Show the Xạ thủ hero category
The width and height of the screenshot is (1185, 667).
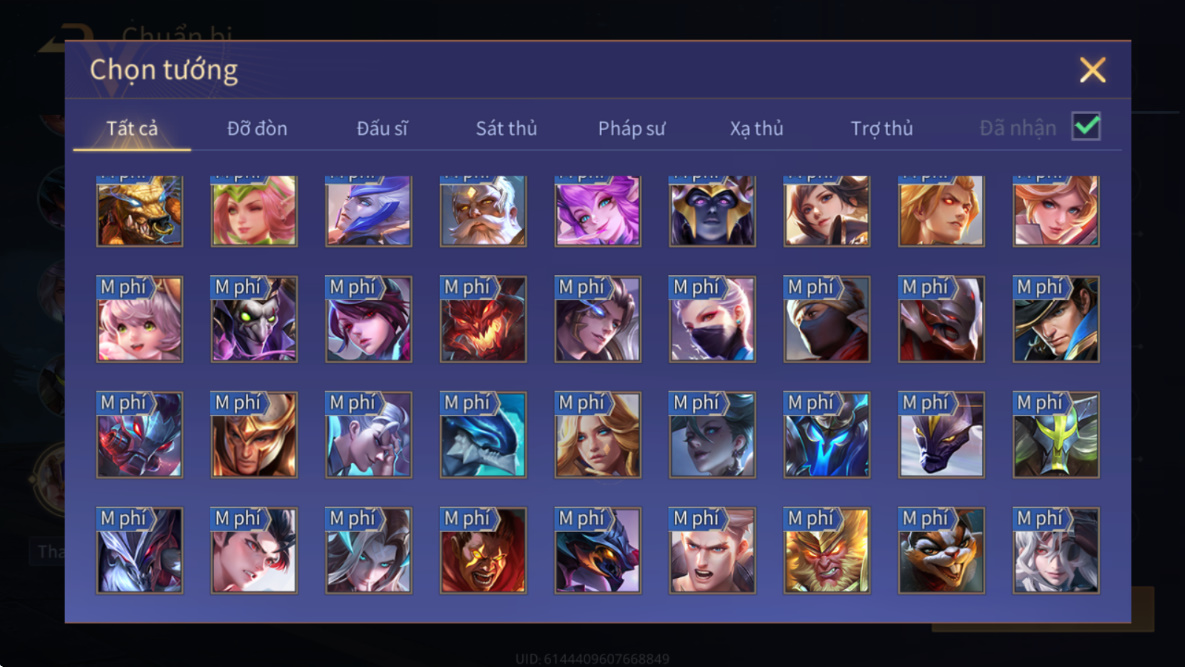click(756, 128)
